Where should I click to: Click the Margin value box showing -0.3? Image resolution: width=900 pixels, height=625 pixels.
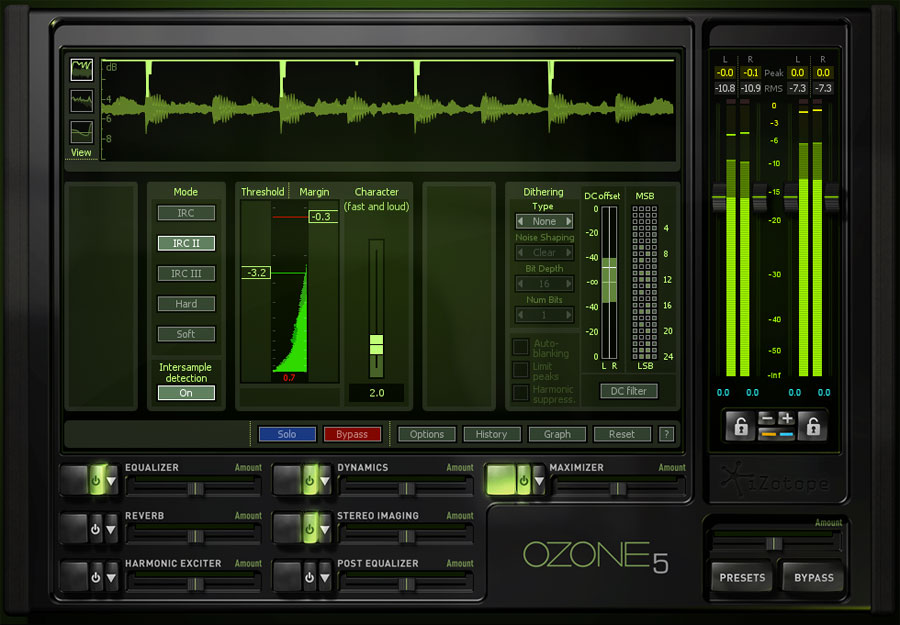323,216
